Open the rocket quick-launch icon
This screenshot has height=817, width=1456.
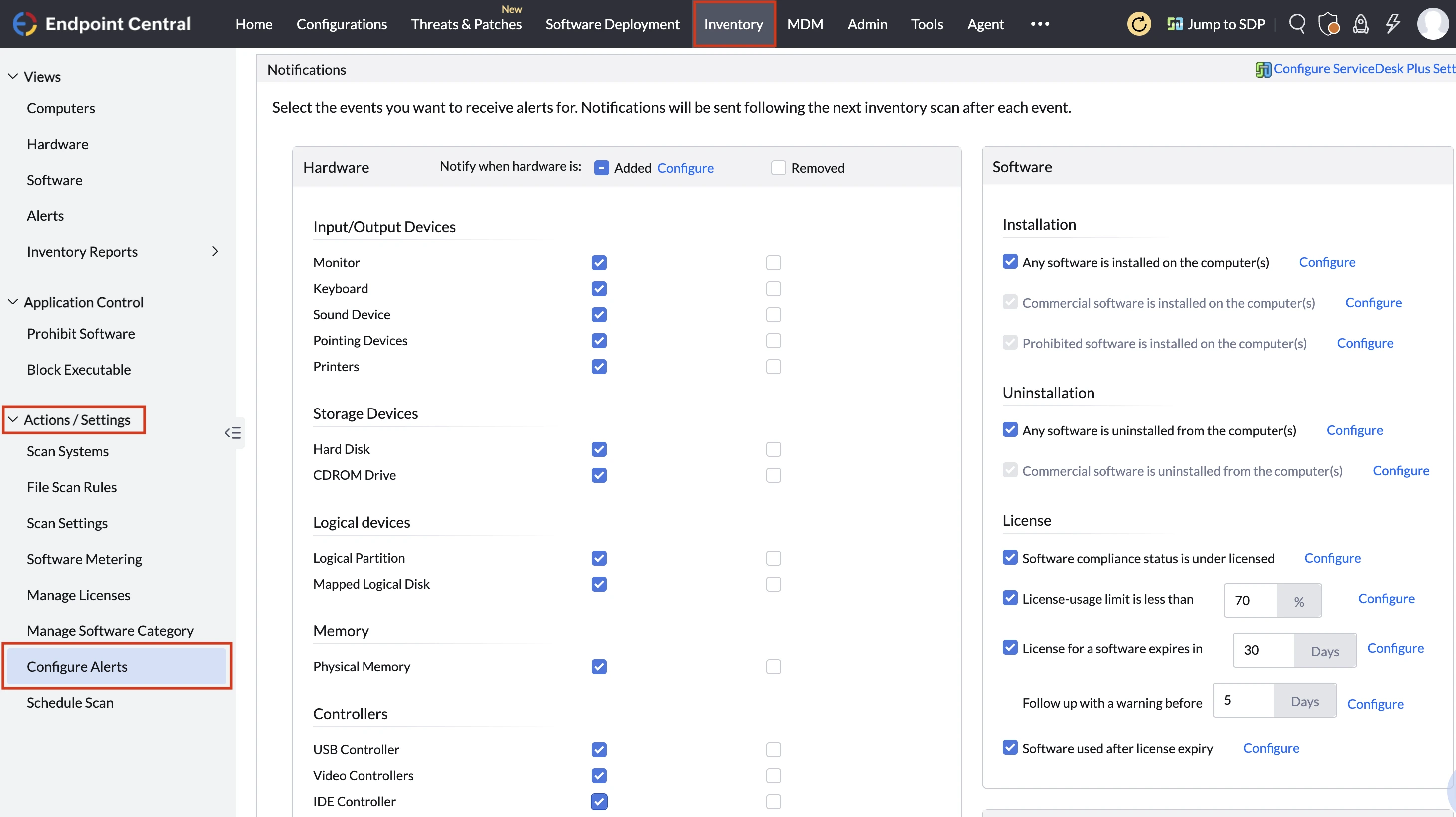tap(1360, 24)
